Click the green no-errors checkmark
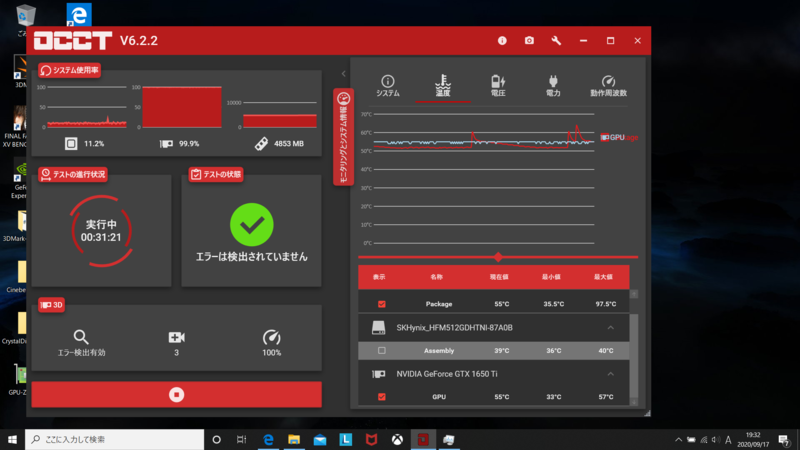800x450 pixels. pos(252,224)
